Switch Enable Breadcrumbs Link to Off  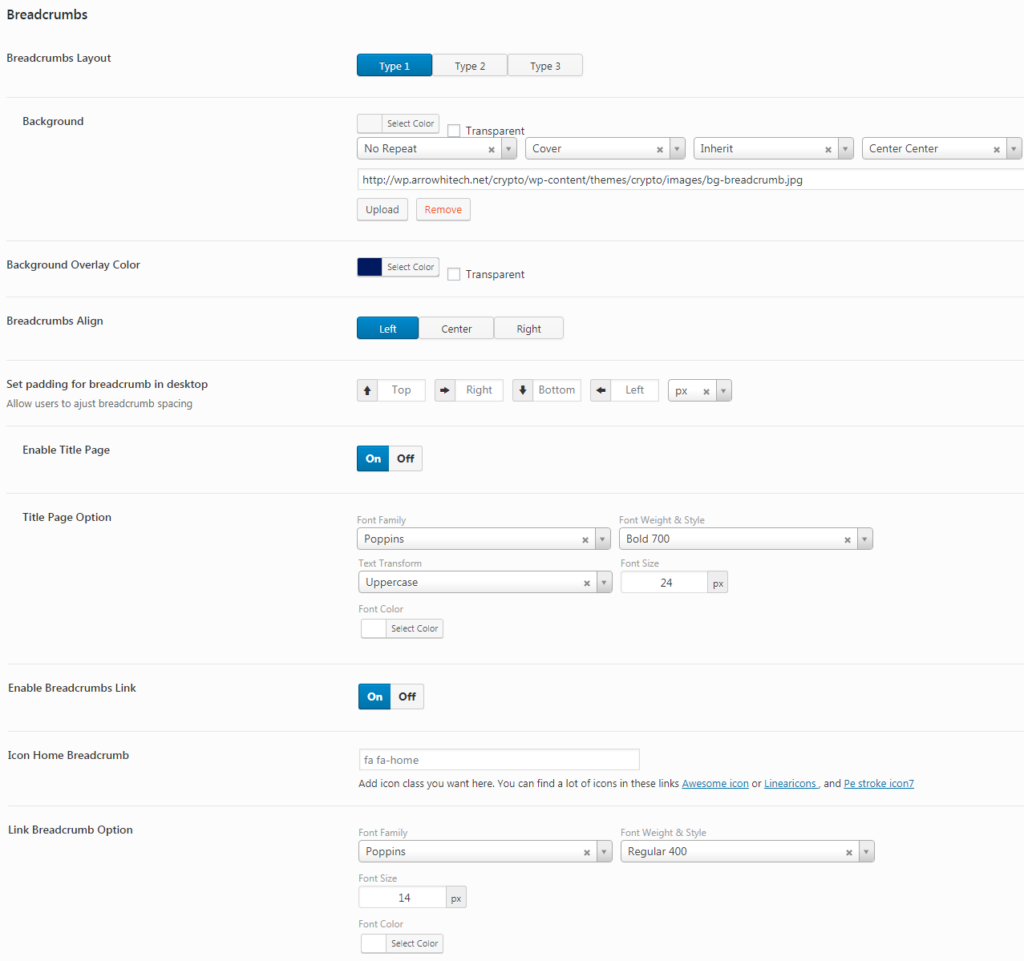click(x=407, y=697)
